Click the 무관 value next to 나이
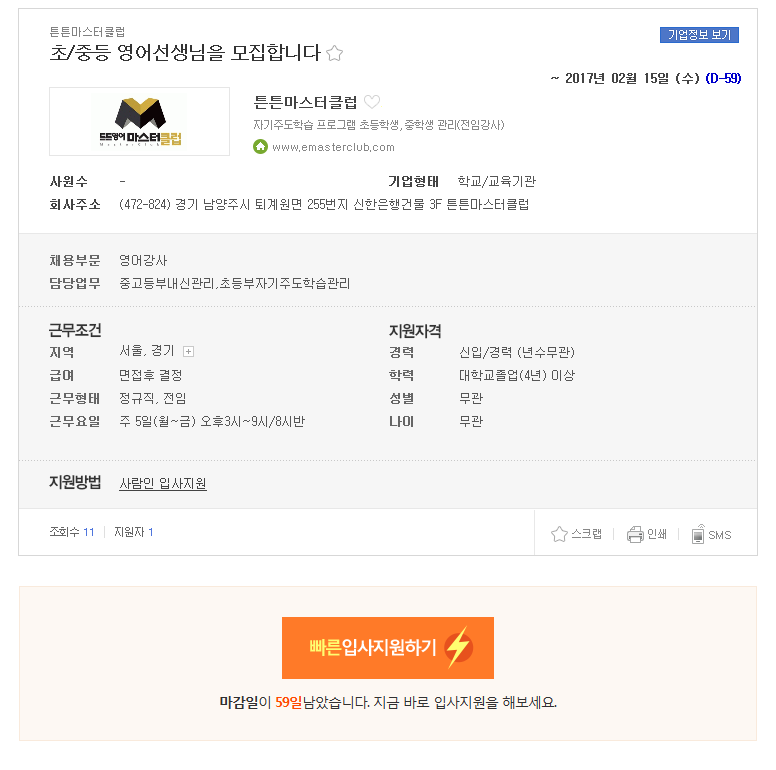This screenshot has width=776, height=770. 471,422
